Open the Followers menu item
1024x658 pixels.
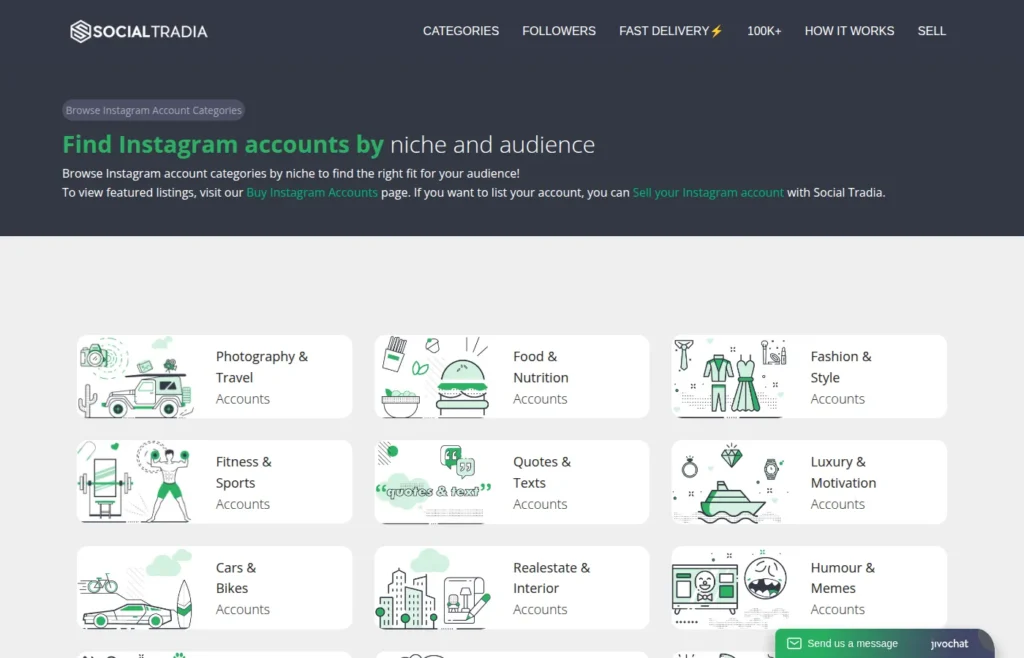click(558, 31)
